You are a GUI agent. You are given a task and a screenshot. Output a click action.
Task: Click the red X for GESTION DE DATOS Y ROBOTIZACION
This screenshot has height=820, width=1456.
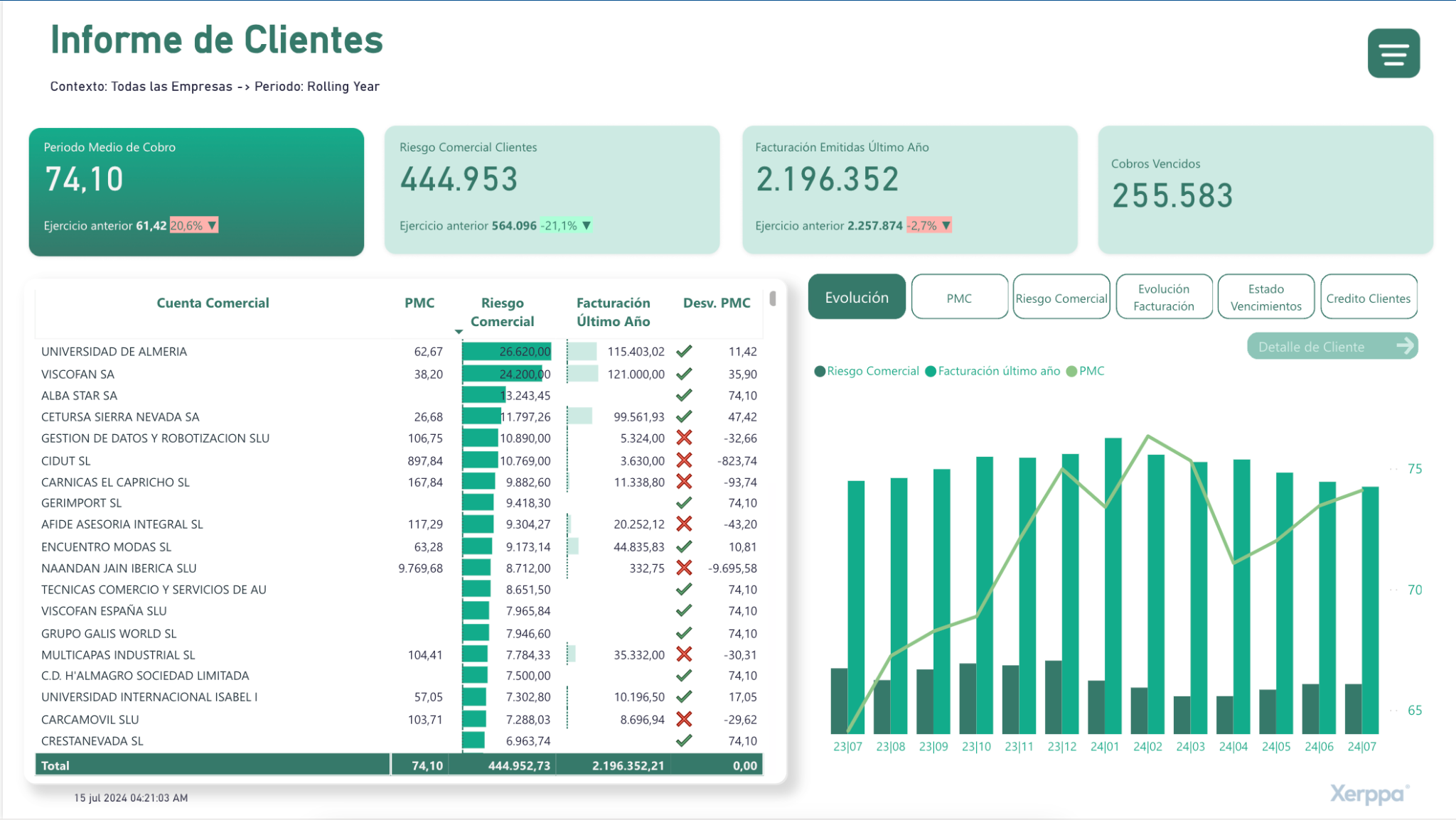click(684, 438)
